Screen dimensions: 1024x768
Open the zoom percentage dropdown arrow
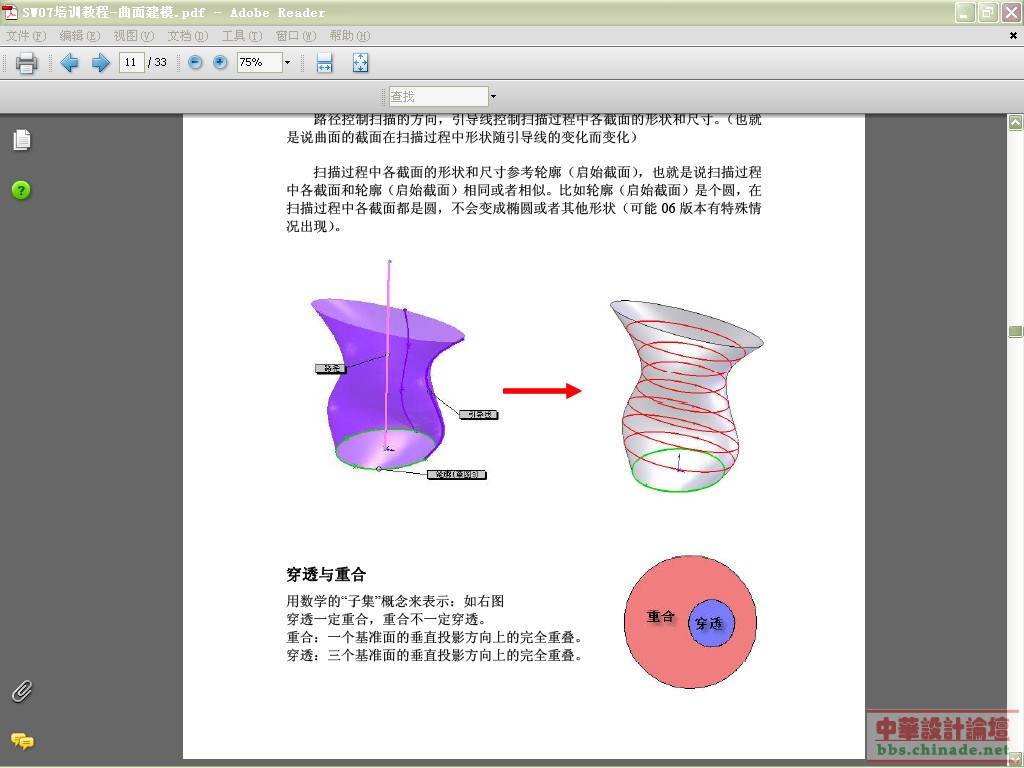coord(287,63)
